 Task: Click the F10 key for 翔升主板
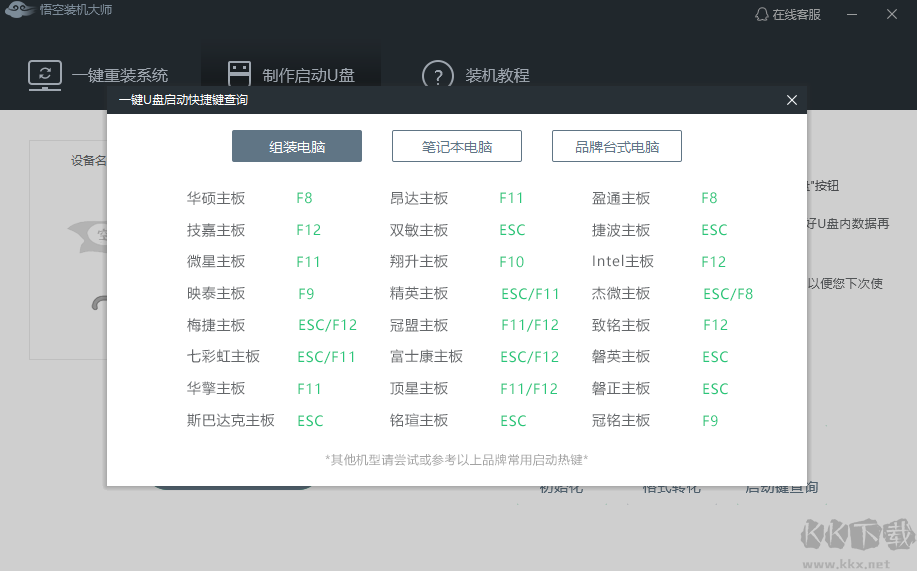(x=512, y=262)
